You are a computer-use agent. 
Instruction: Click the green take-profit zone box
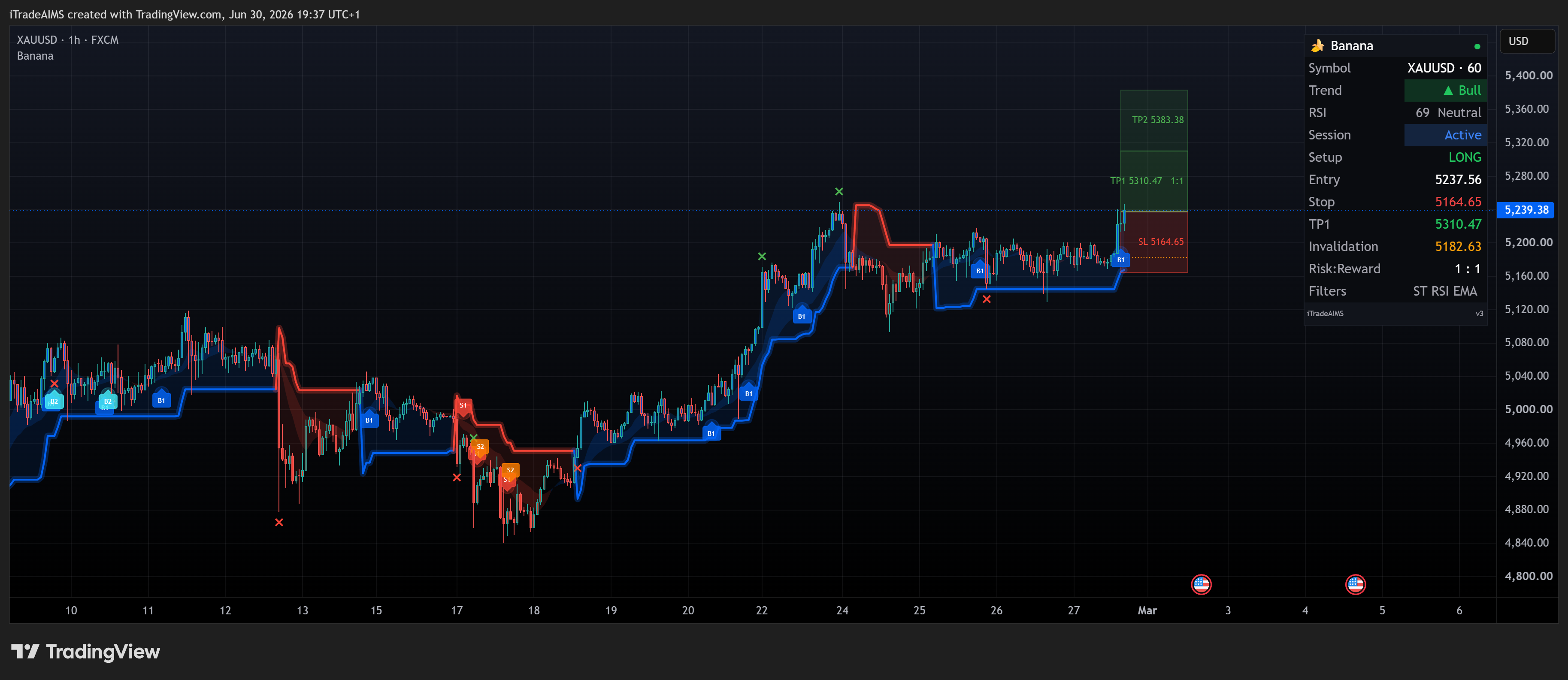tap(1154, 150)
